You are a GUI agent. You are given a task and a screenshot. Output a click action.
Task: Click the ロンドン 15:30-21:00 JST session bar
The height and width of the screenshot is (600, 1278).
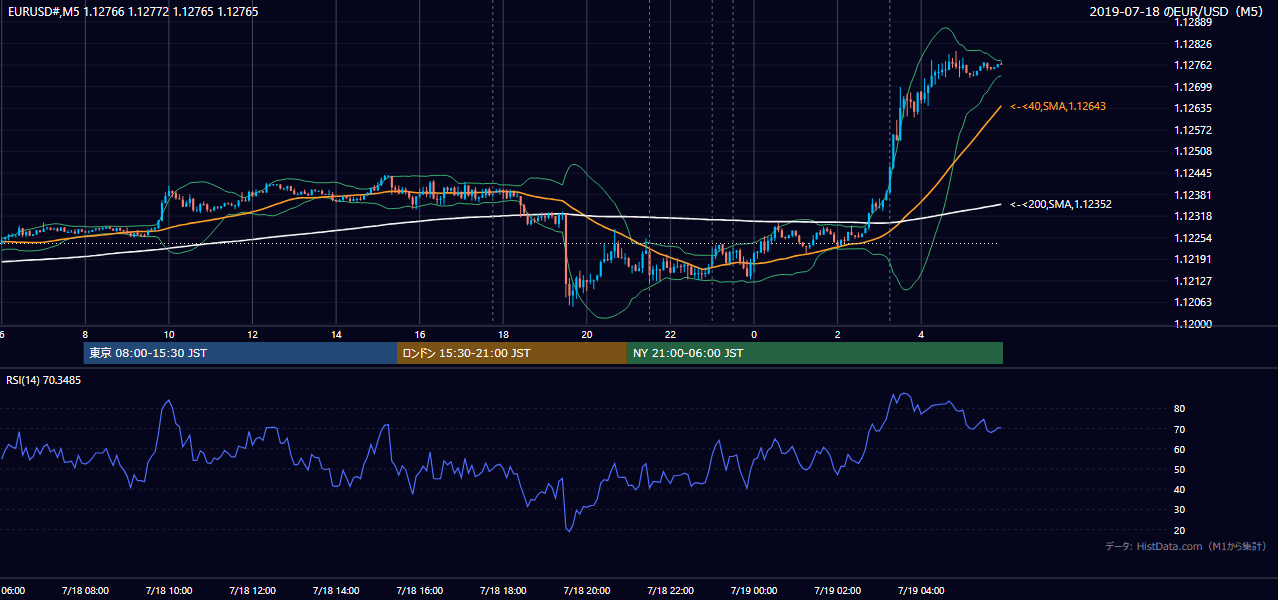click(x=512, y=353)
